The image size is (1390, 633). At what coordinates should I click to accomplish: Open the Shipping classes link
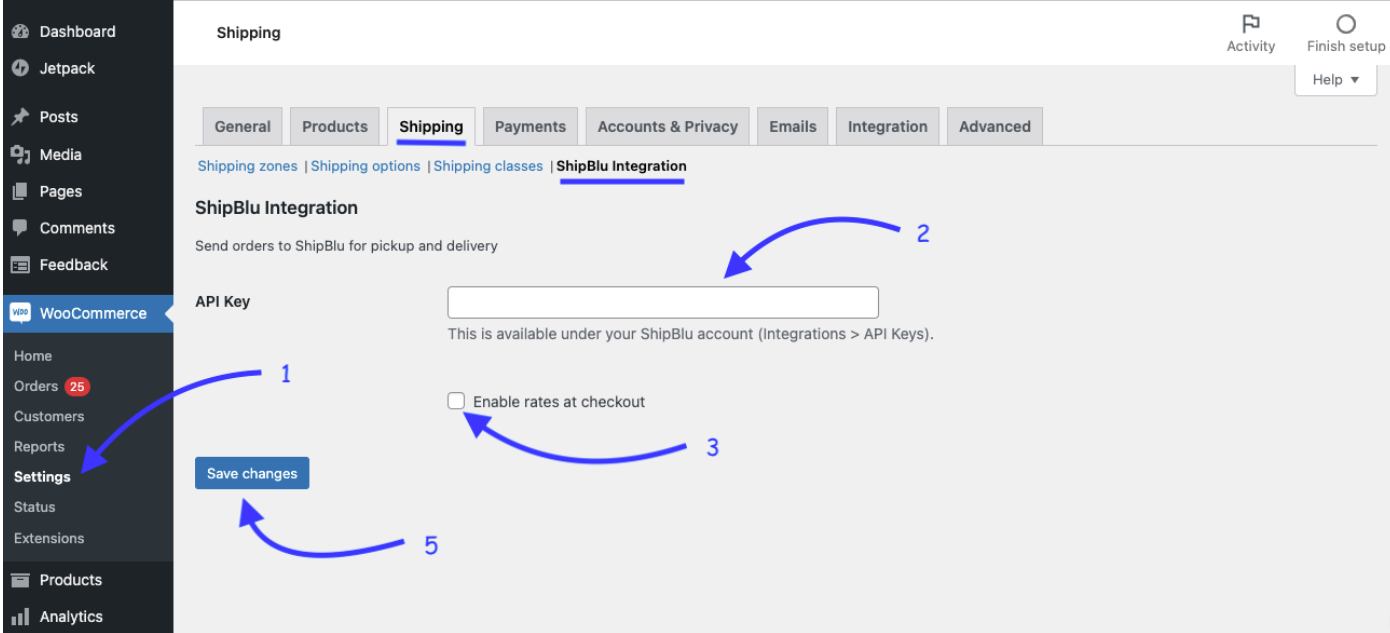[488, 166]
